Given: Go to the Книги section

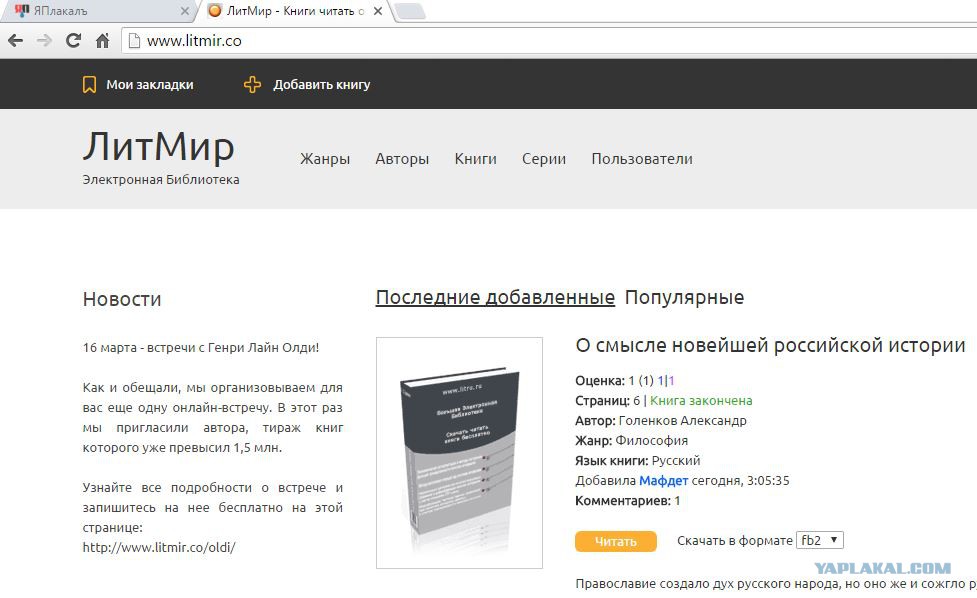Looking at the screenshot, I should (x=475, y=159).
